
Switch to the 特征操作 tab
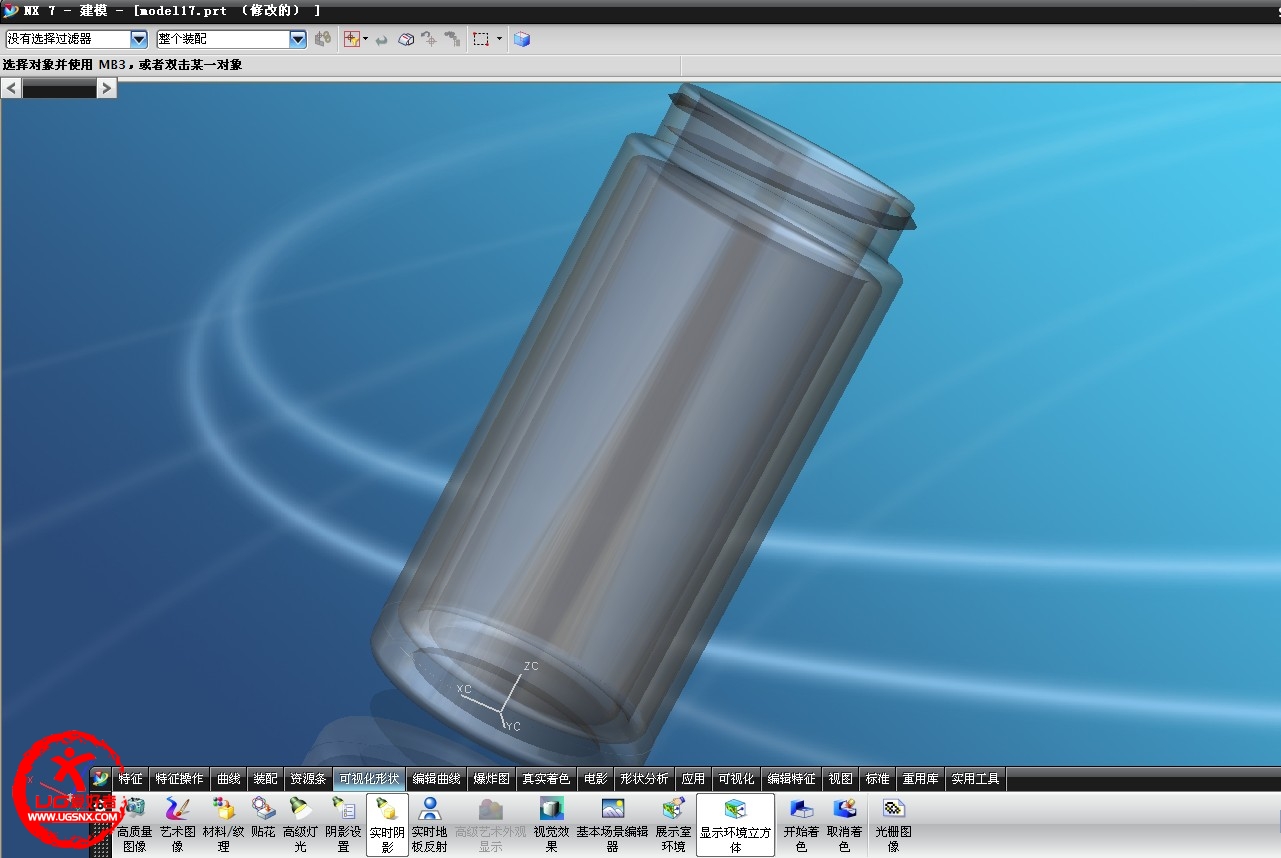click(179, 778)
